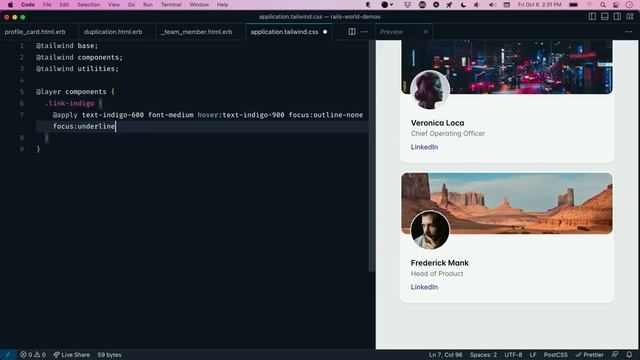Click the @tailwind utilities line

[77, 69]
